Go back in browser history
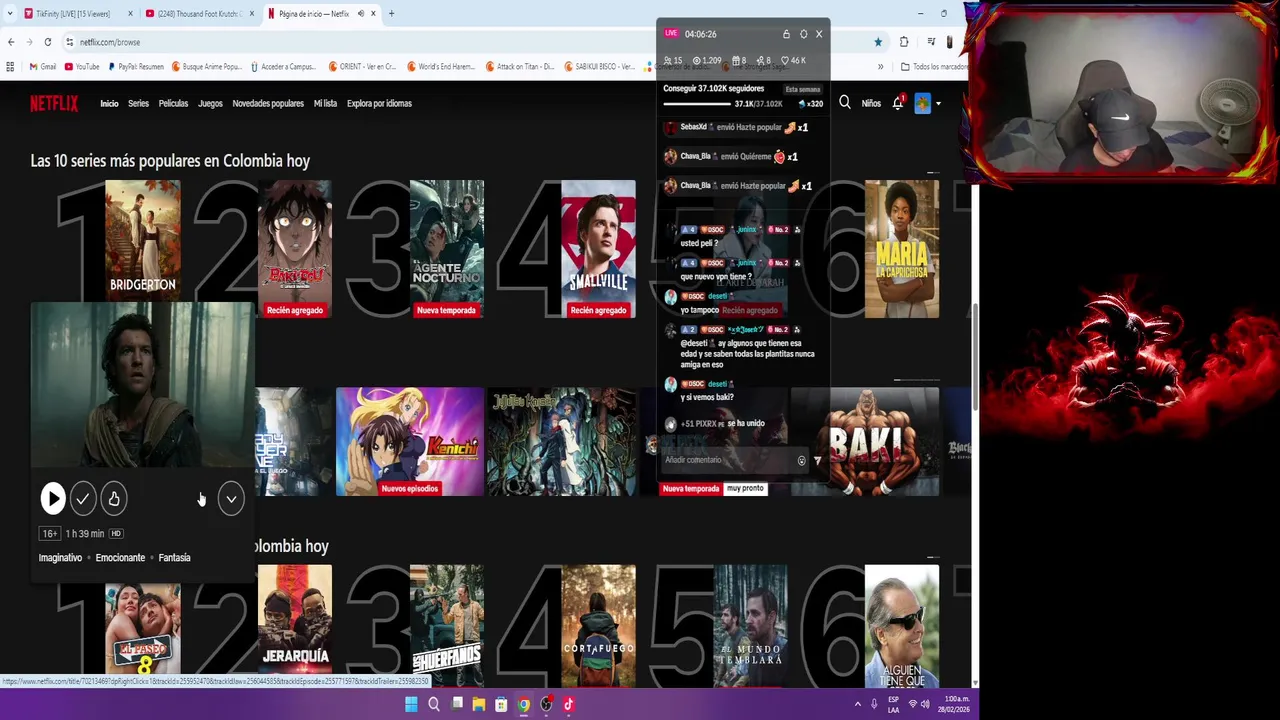1280x720 pixels. 11,42
